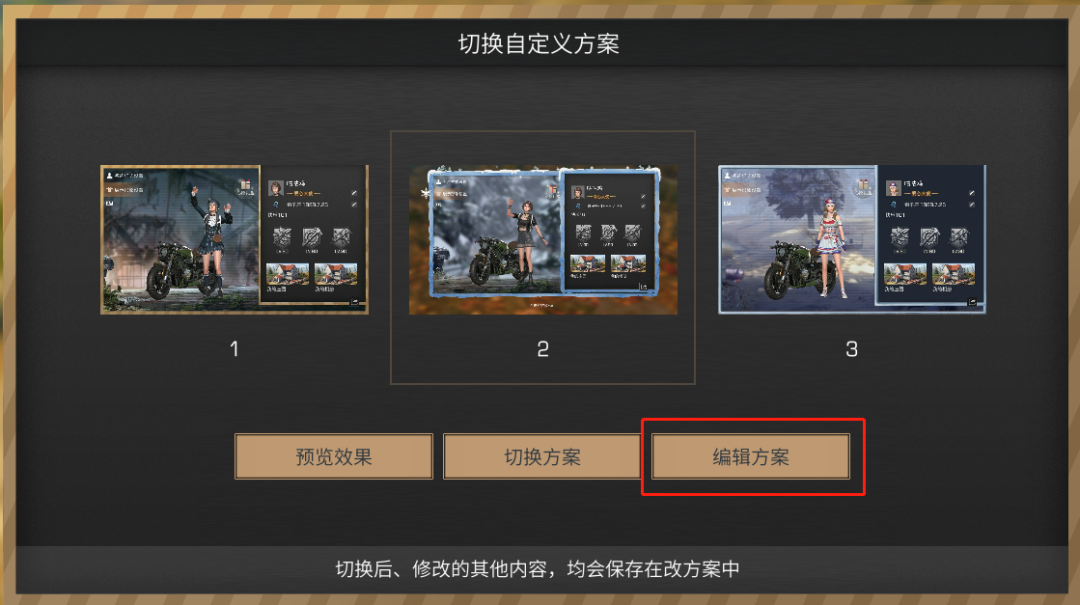1080x605 pixels.
Task: Click player avatar portrait in scheme 3
Action: point(893,188)
